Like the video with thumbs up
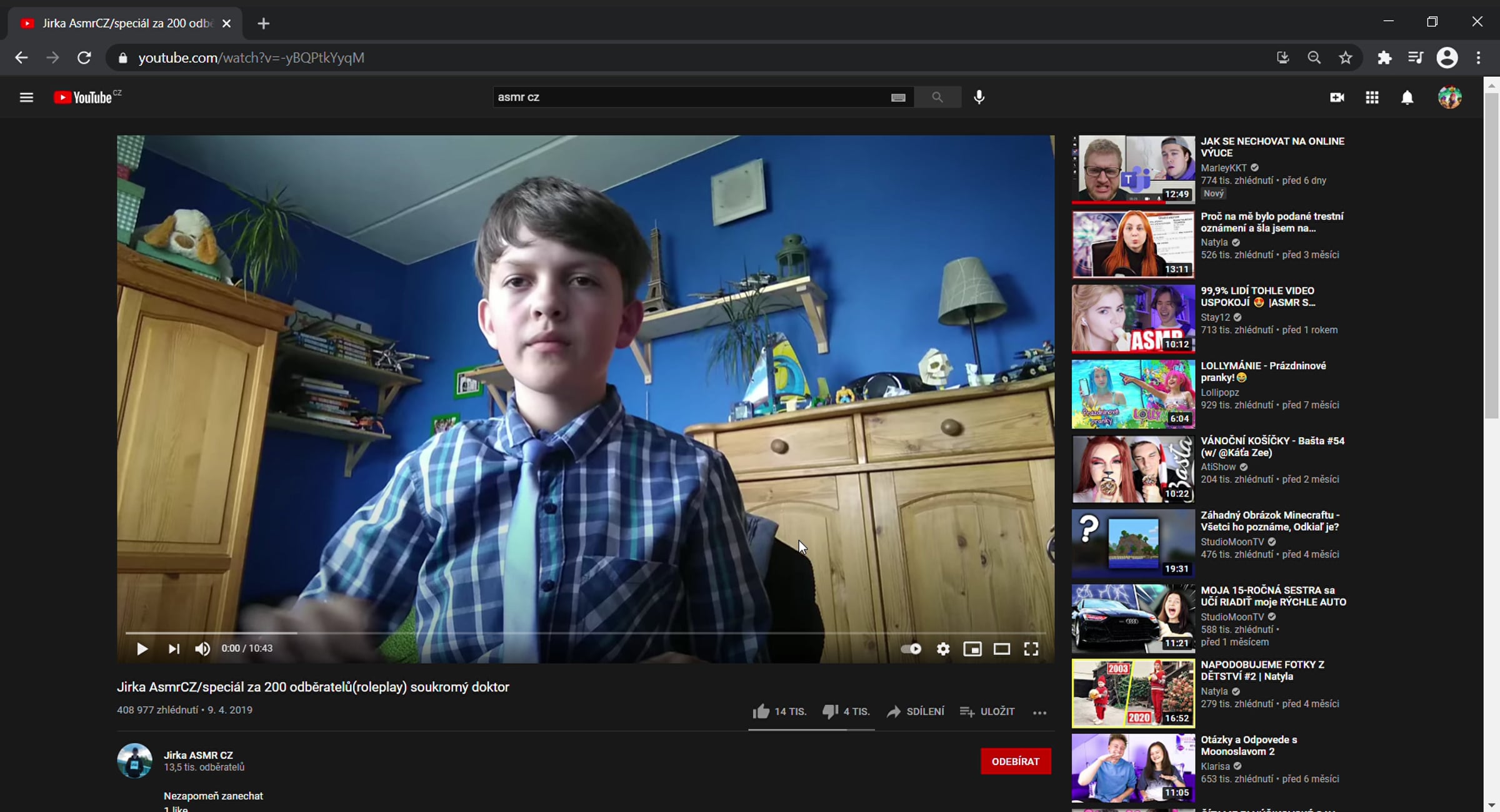Image resolution: width=1500 pixels, height=812 pixels. click(x=761, y=711)
